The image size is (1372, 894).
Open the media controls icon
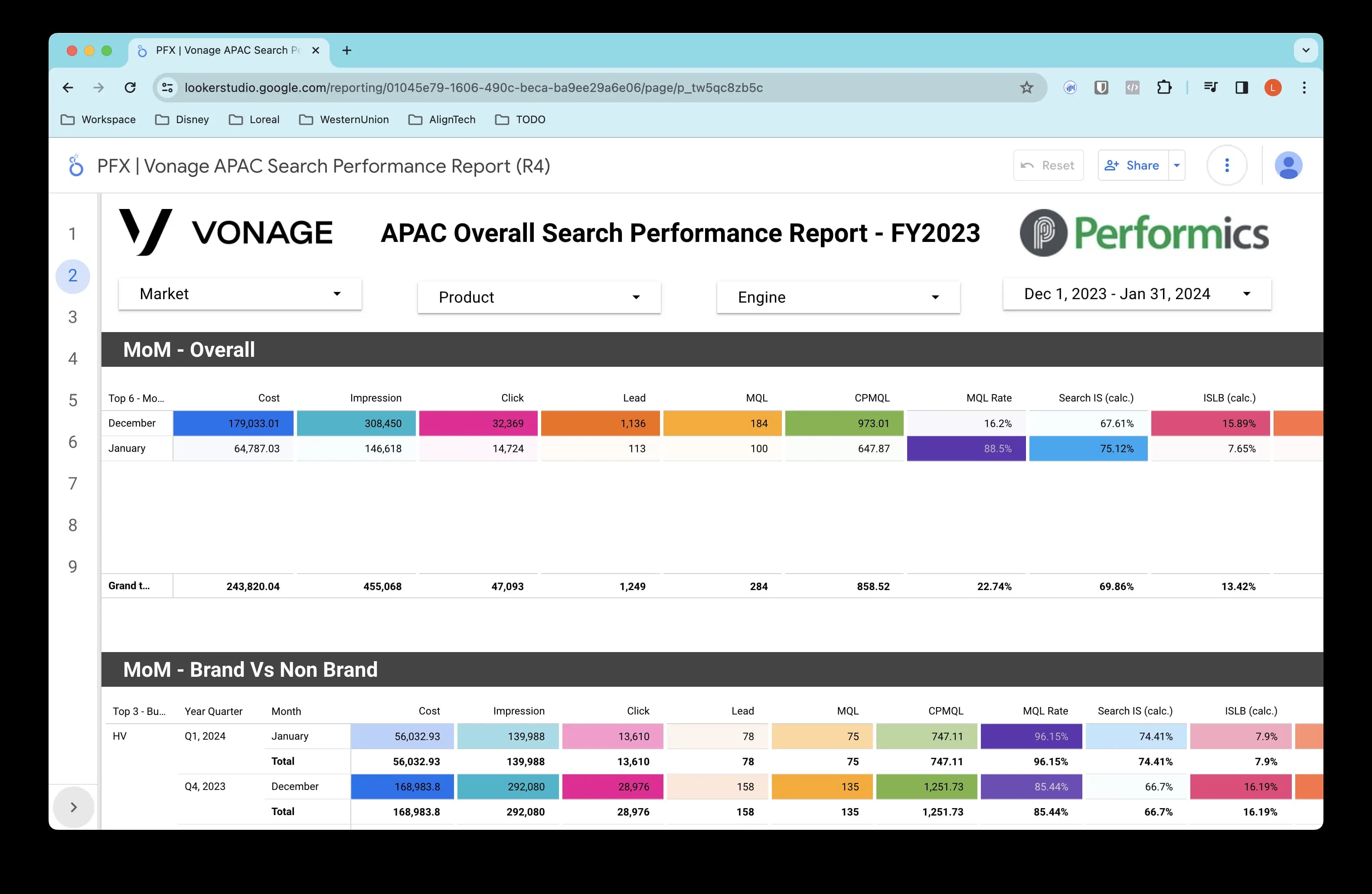(1211, 88)
